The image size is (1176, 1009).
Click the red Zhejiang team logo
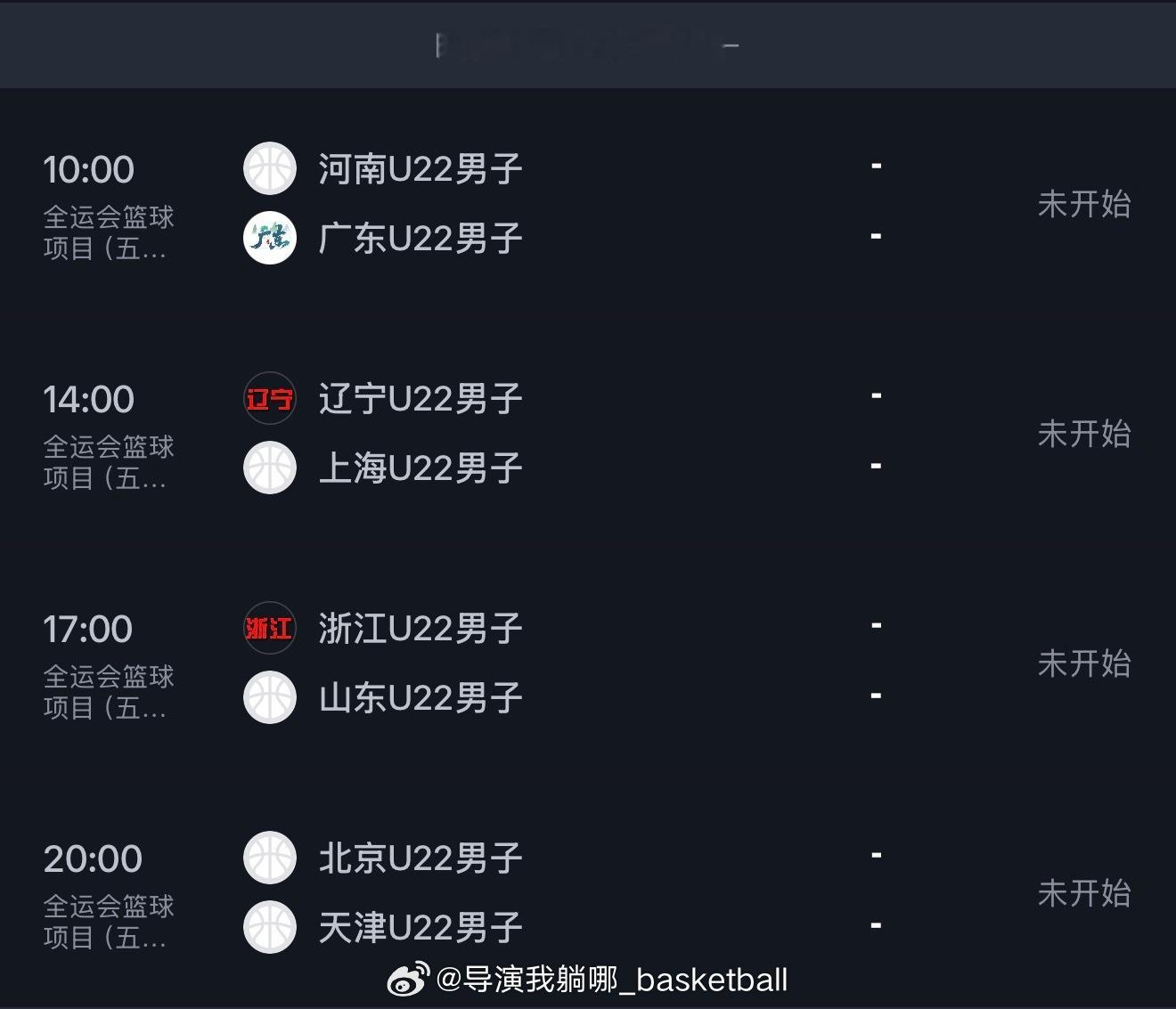(270, 628)
